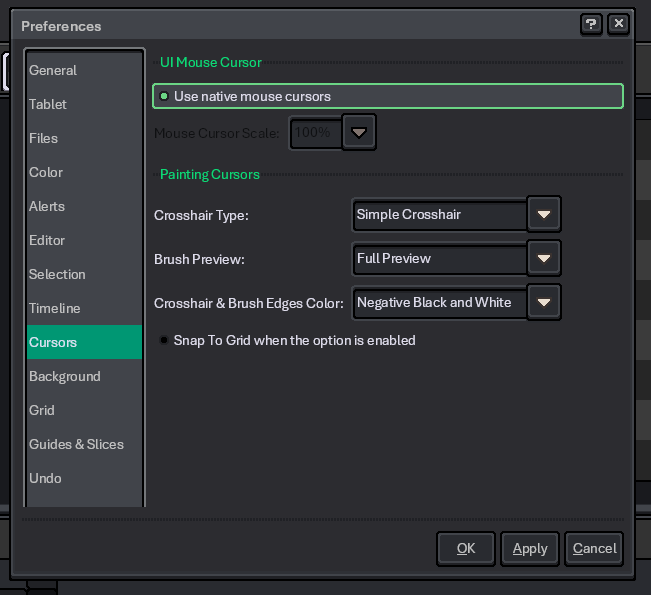Enable Snap To Grid checkbox option
Screen dimensions: 651x595
click(164, 341)
